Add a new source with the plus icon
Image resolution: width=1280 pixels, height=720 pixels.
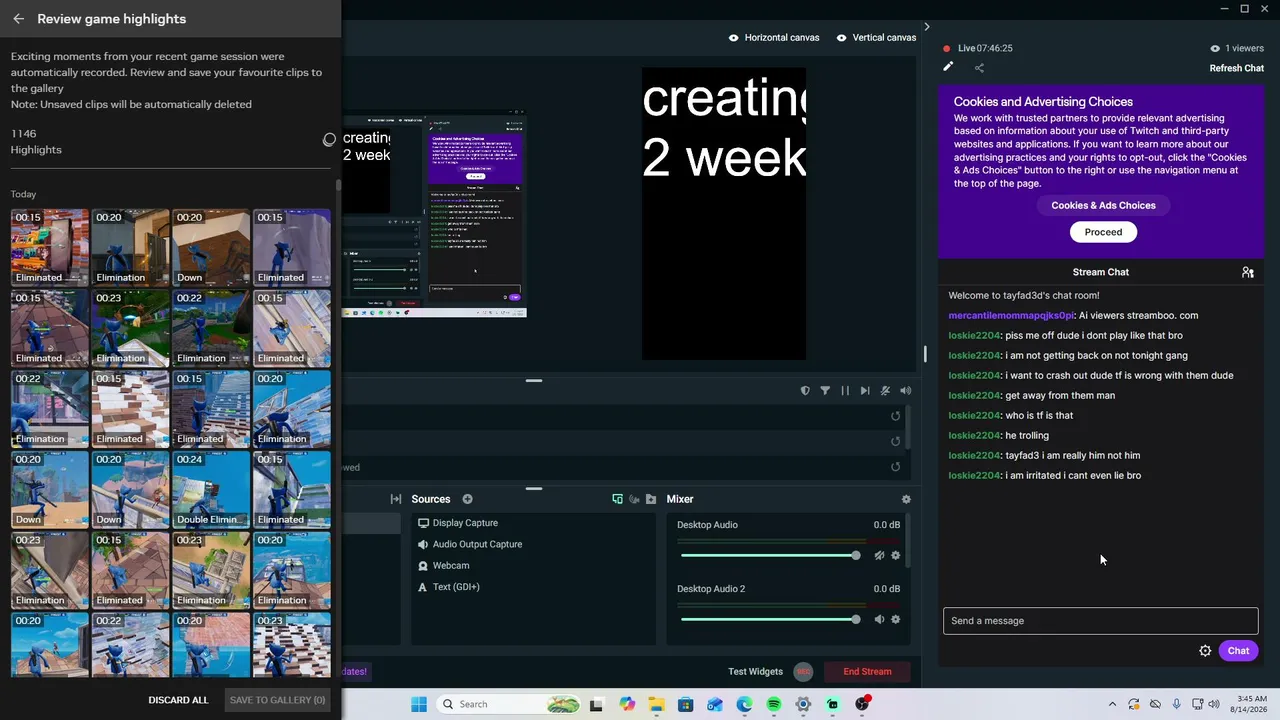tap(467, 499)
